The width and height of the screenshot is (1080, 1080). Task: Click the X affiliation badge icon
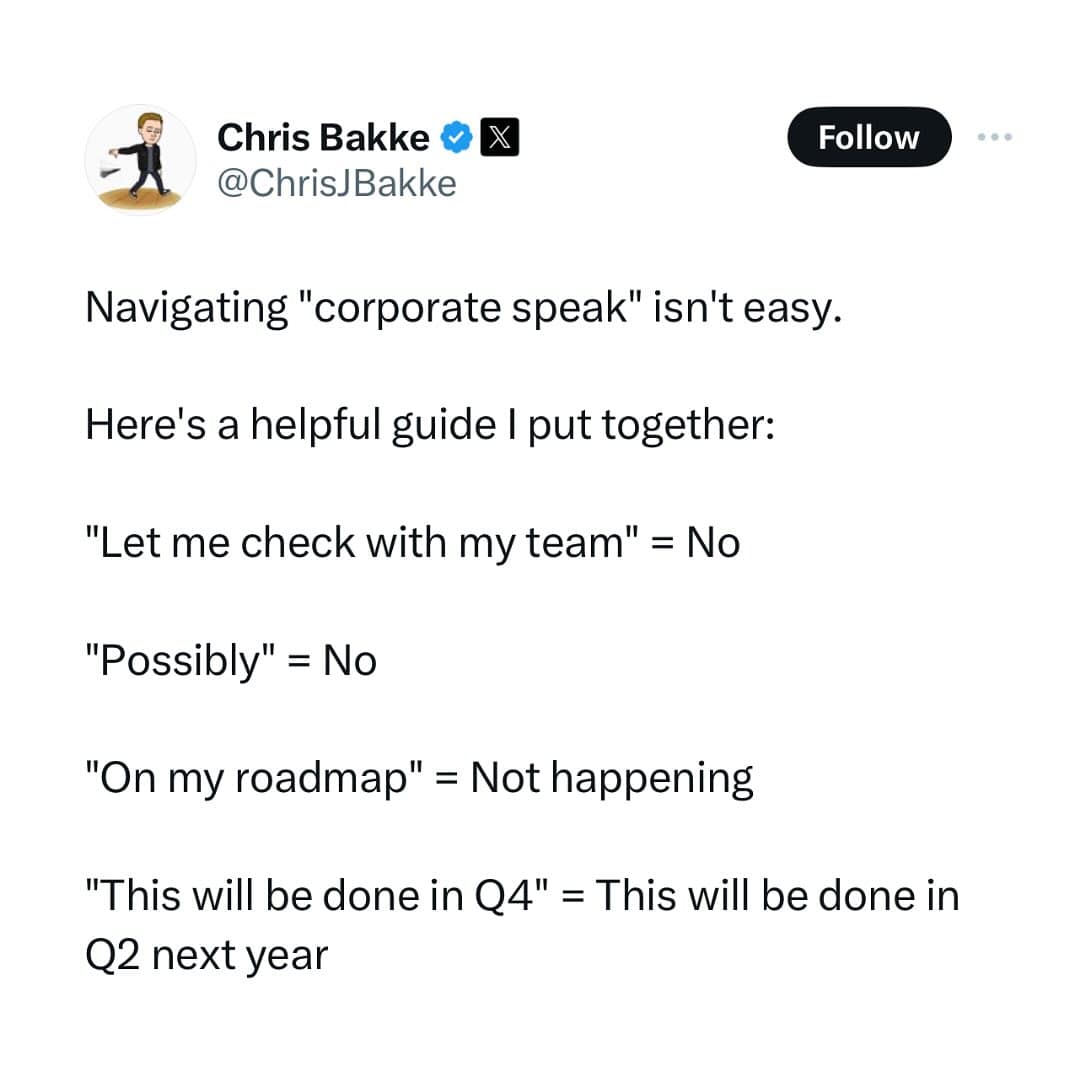(x=498, y=138)
